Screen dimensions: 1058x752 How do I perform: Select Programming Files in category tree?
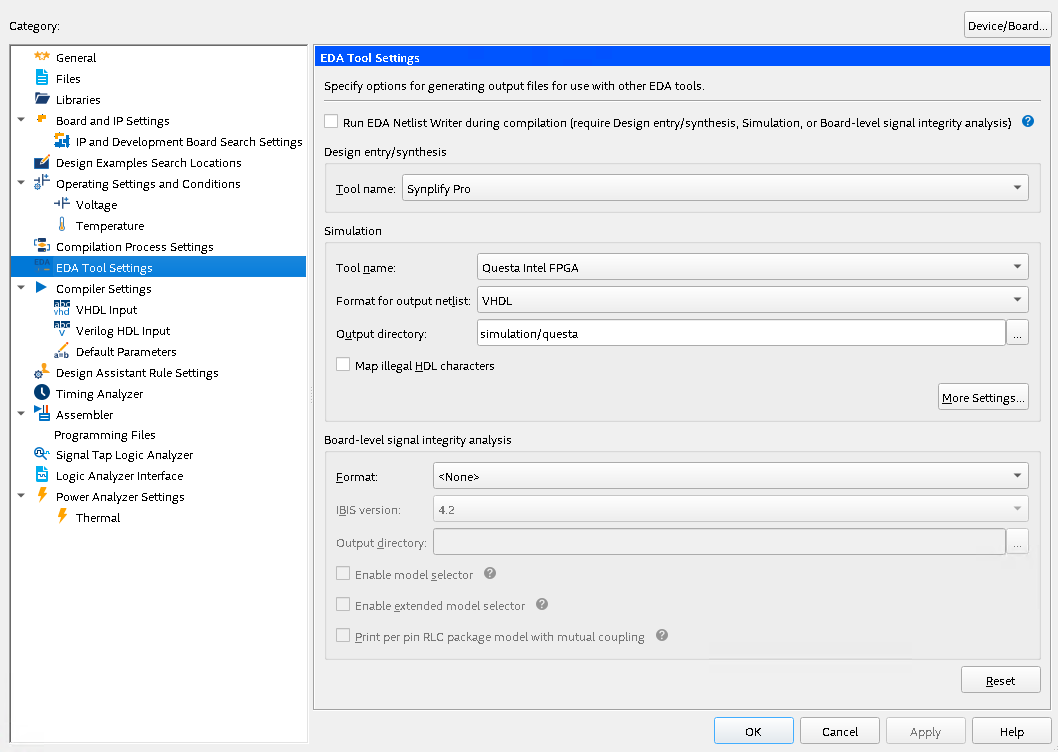pyautogui.click(x=104, y=435)
